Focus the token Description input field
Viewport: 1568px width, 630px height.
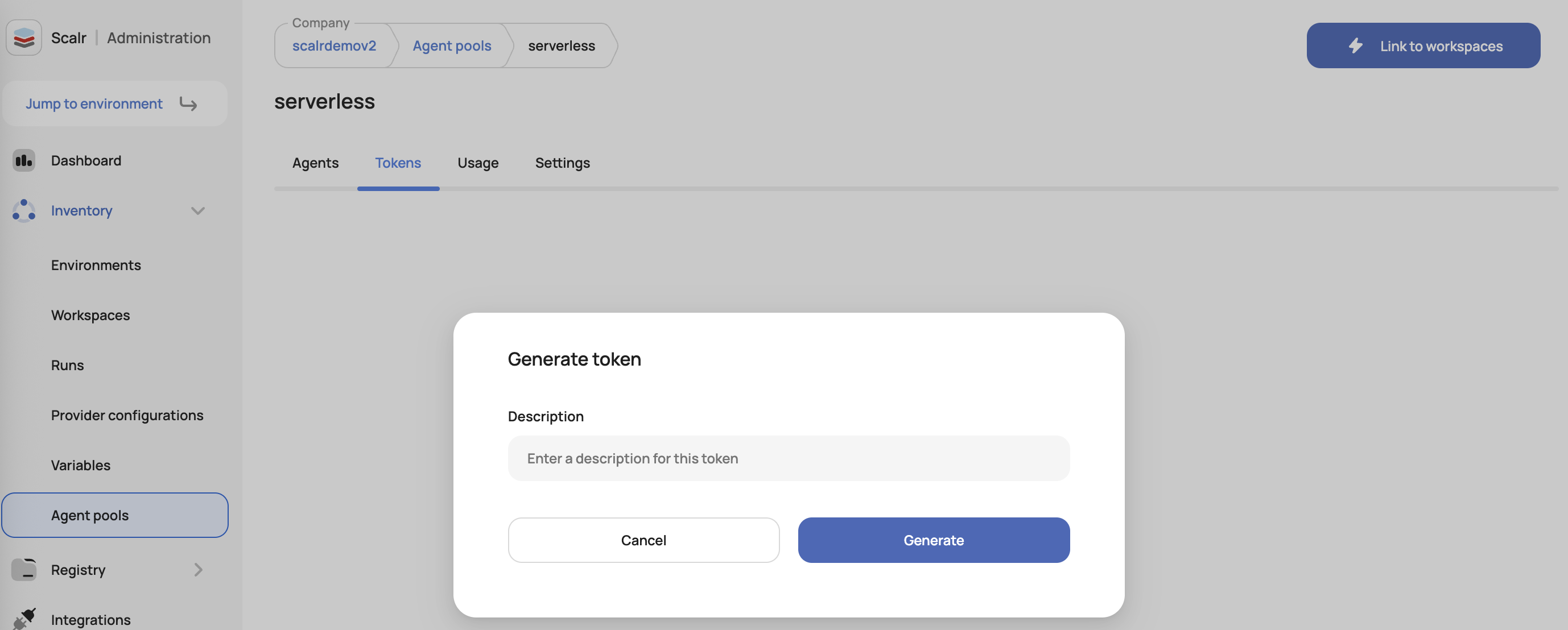[788, 458]
